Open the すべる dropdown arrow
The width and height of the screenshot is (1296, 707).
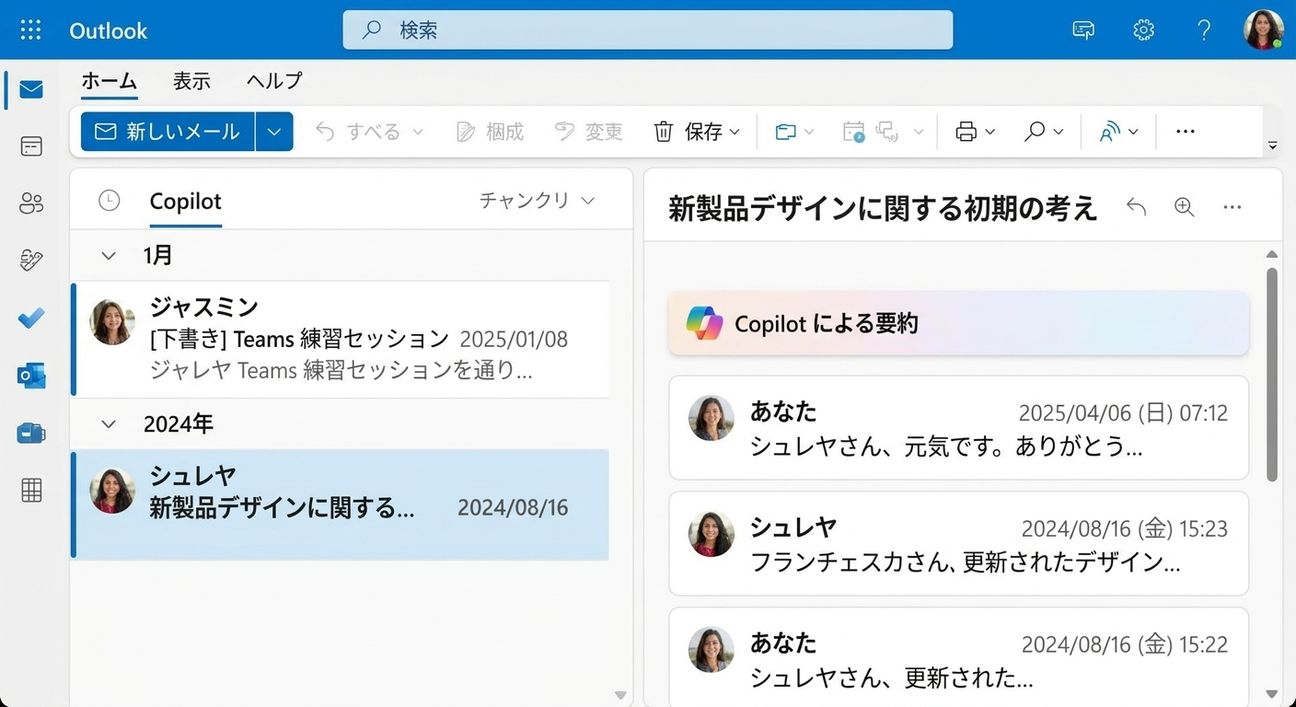(418, 132)
